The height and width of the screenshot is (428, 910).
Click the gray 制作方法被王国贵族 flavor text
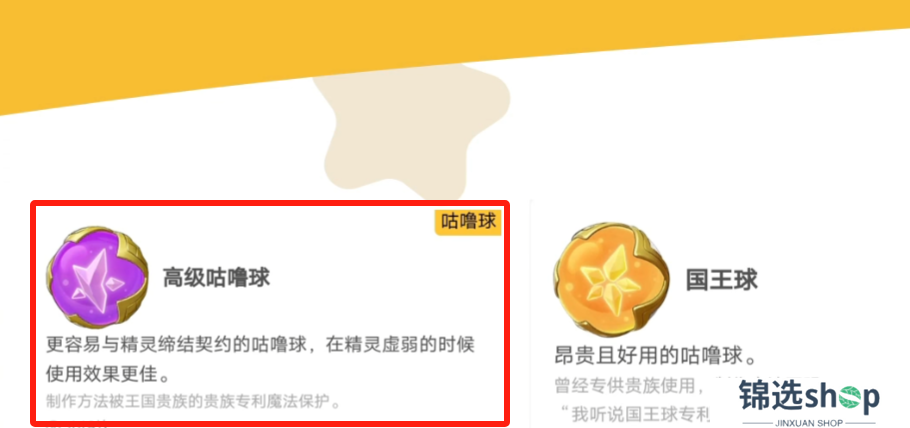pyautogui.click(x=193, y=401)
